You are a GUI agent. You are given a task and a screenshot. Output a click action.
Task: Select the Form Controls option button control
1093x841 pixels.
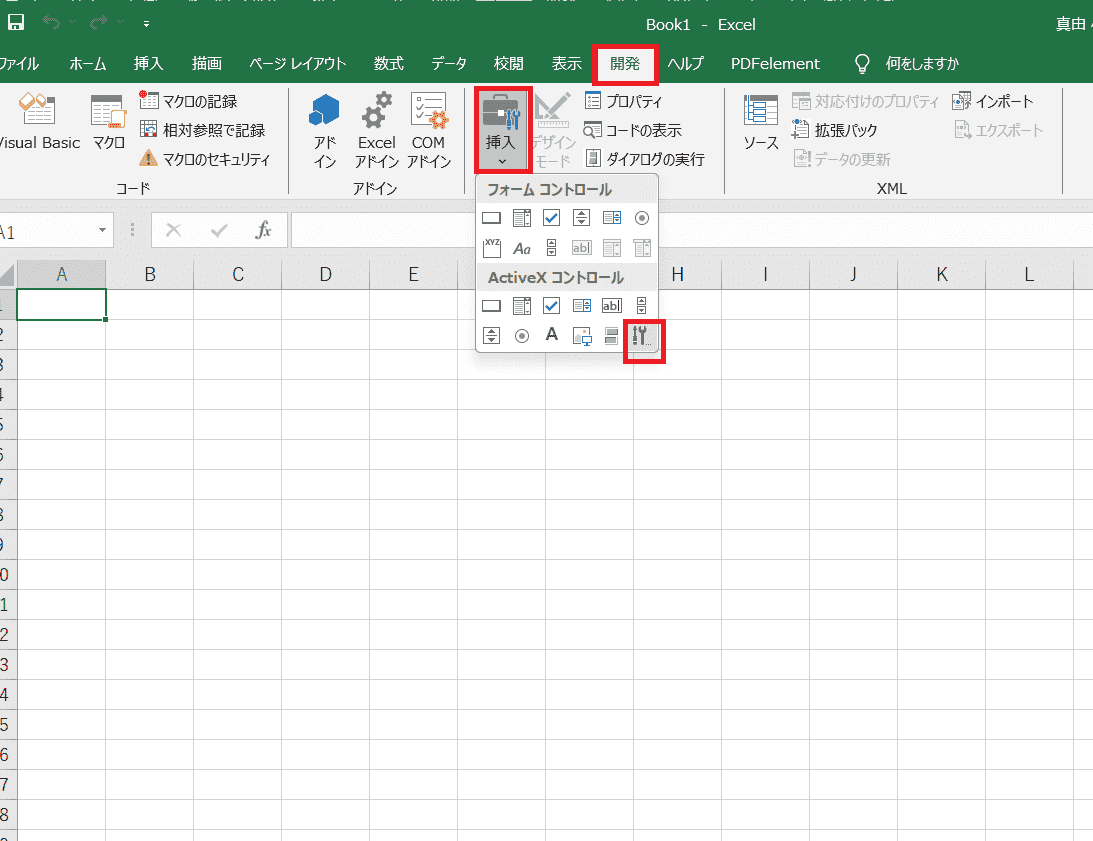point(642,218)
